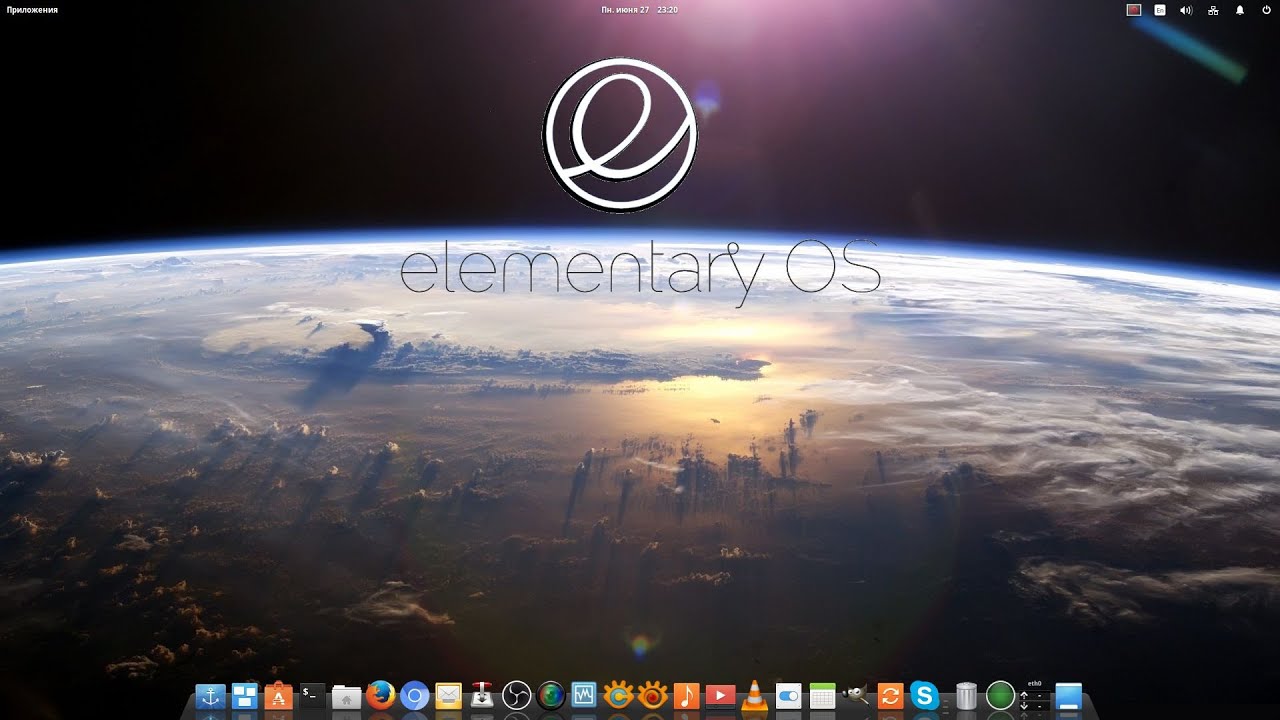Viewport: 1280px width, 720px height.
Task: Launch GIMP from the dock
Action: pos(856,696)
